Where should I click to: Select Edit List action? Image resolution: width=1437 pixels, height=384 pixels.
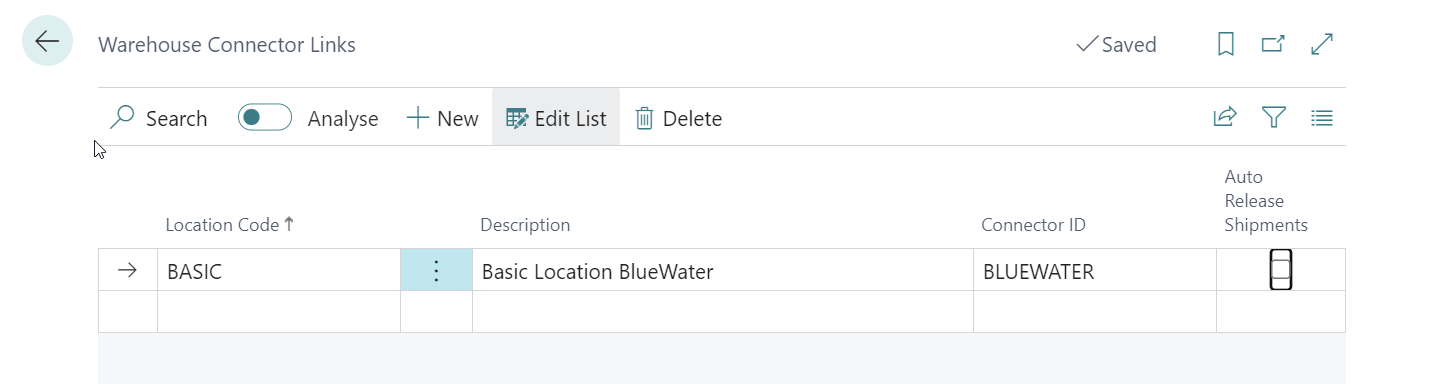coord(556,118)
